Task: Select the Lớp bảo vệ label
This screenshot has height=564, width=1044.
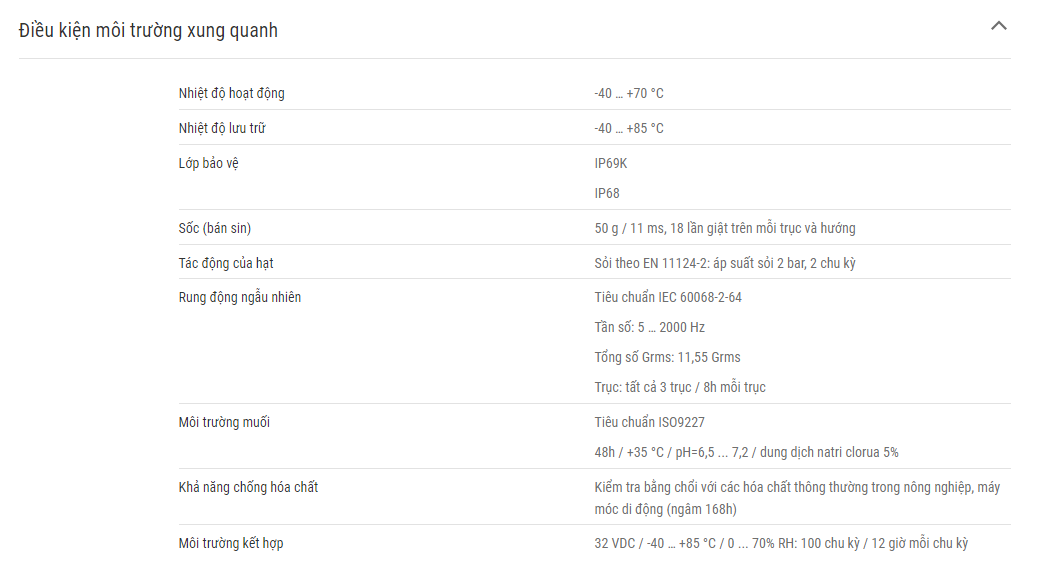Action: click(208, 163)
